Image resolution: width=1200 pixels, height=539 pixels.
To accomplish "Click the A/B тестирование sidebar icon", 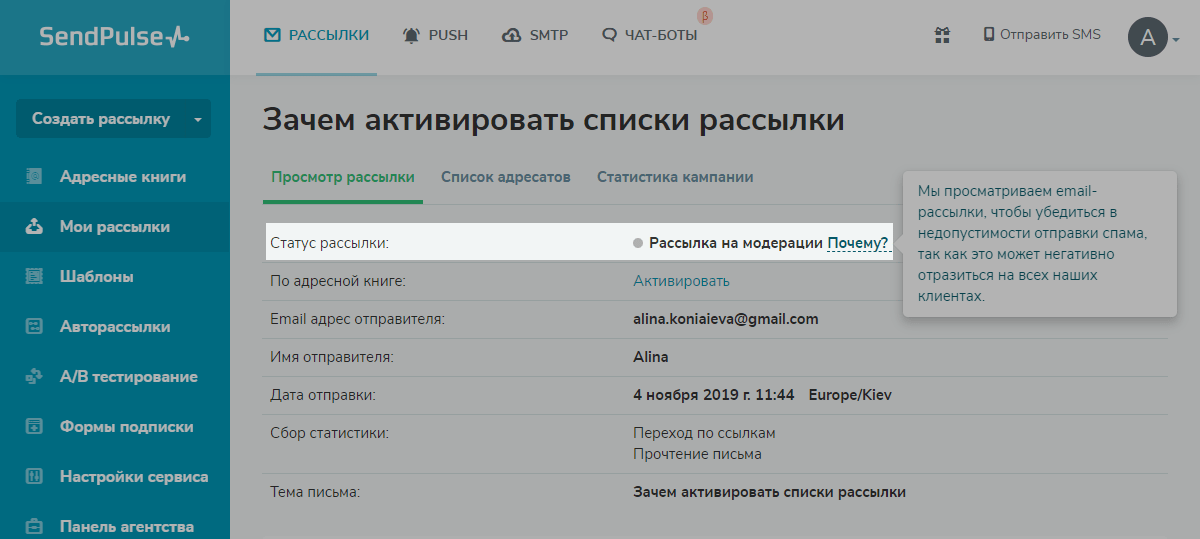I will coord(34,377).
